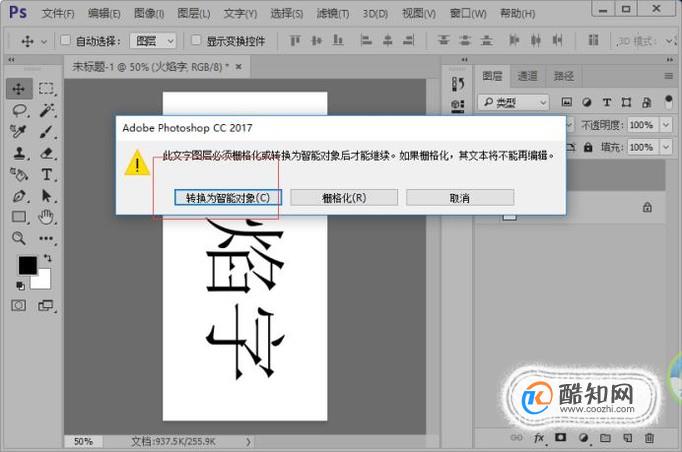Toggle the layer filtering switch

point(669,102)
